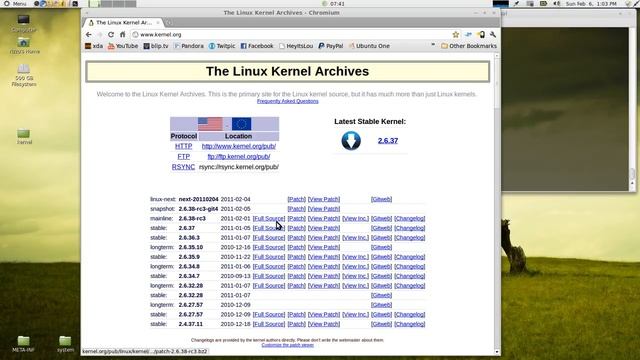Open the 500 GB Filesystem desktop icon
Screen dimensions: 640x360
coord(24,76)
